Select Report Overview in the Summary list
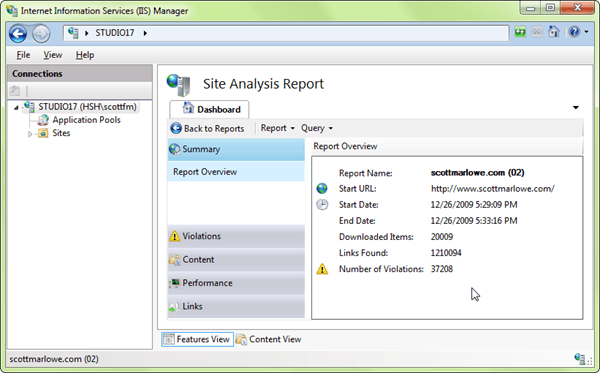The width and height of the screenshot is (600, 373). coord(236,172)
